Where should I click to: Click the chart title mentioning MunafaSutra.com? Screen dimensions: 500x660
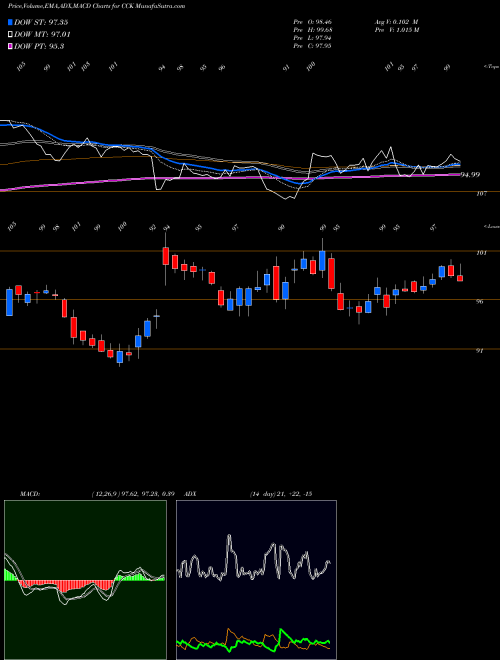[x=96, y=7]
